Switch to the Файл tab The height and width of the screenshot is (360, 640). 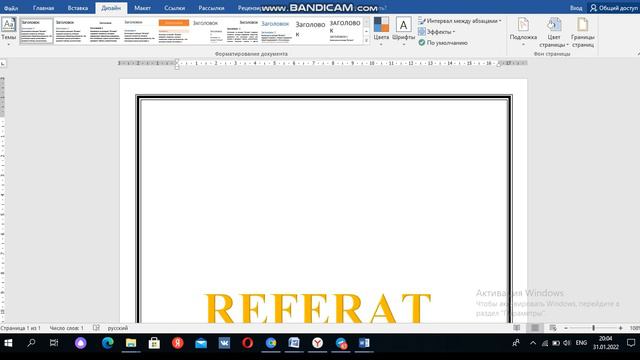point(11,8)
